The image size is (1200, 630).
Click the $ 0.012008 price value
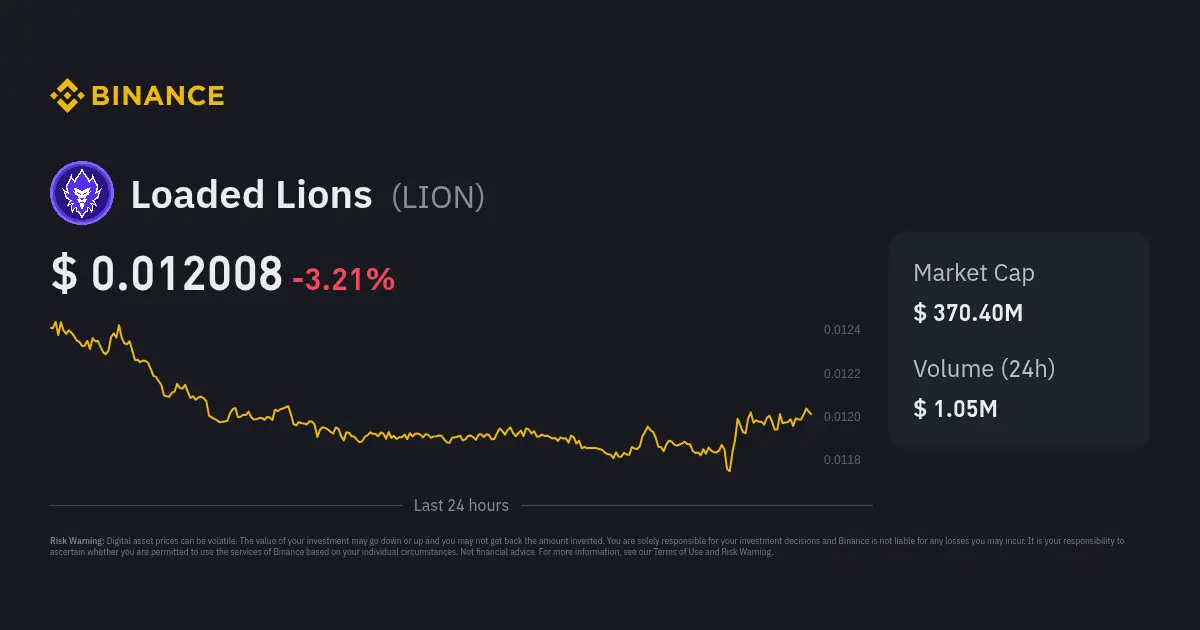[167, 275]
